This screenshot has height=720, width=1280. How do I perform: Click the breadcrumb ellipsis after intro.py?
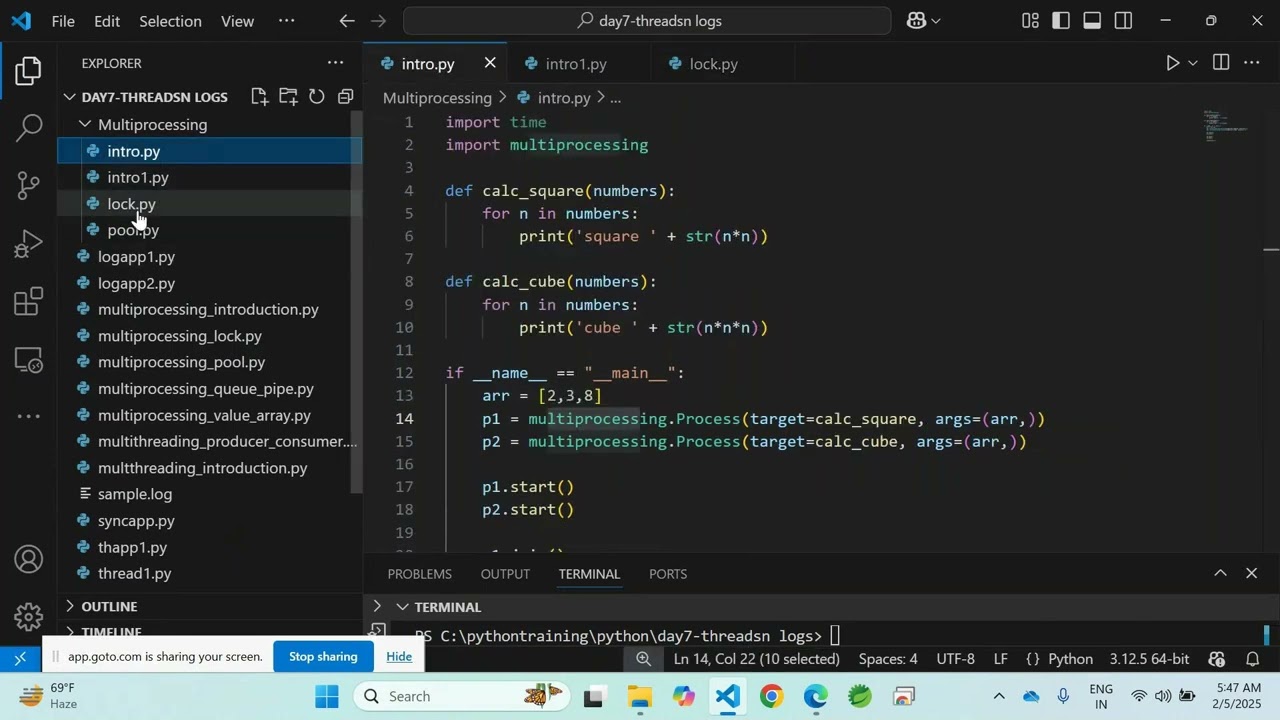click(616, 98)
